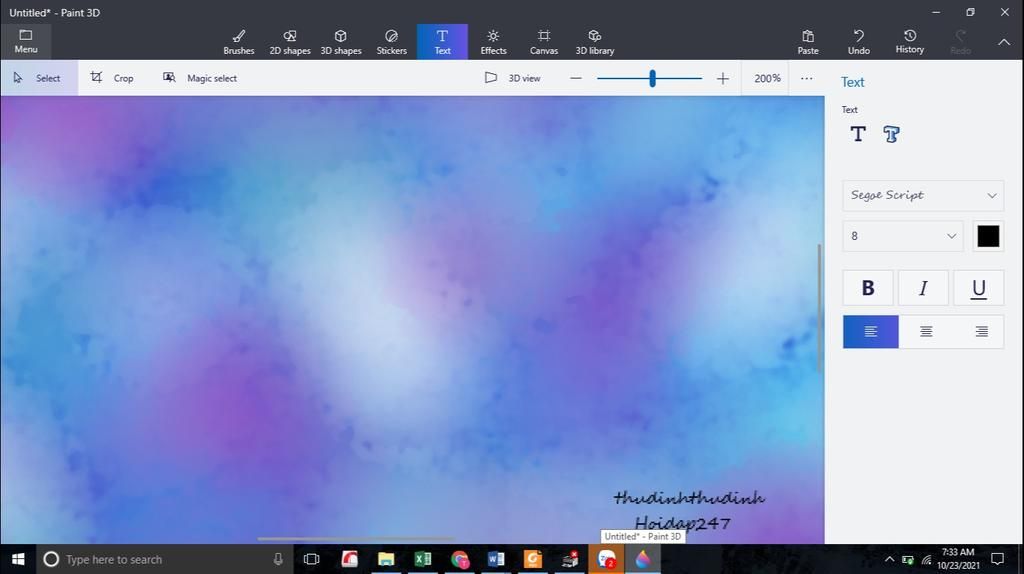The width and height of the screenshot is (1024, 574).
Task: Align text center
Action: click(926, 332)
